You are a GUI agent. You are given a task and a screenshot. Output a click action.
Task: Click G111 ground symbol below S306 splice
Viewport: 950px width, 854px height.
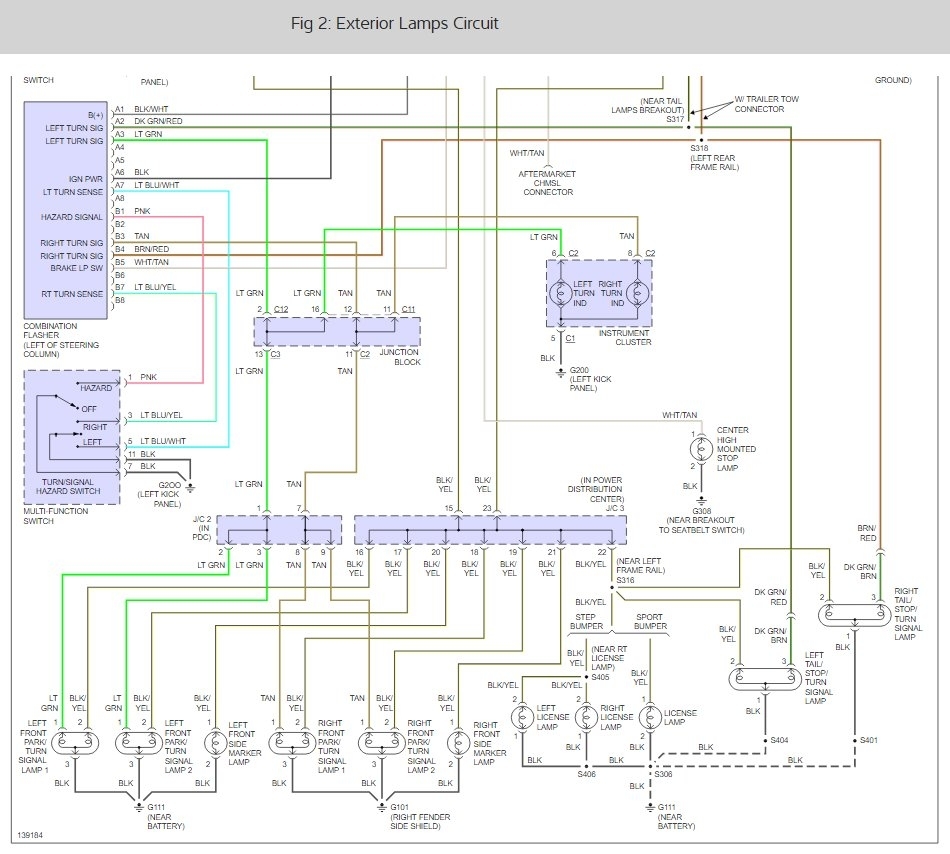(x=650, y=808)
